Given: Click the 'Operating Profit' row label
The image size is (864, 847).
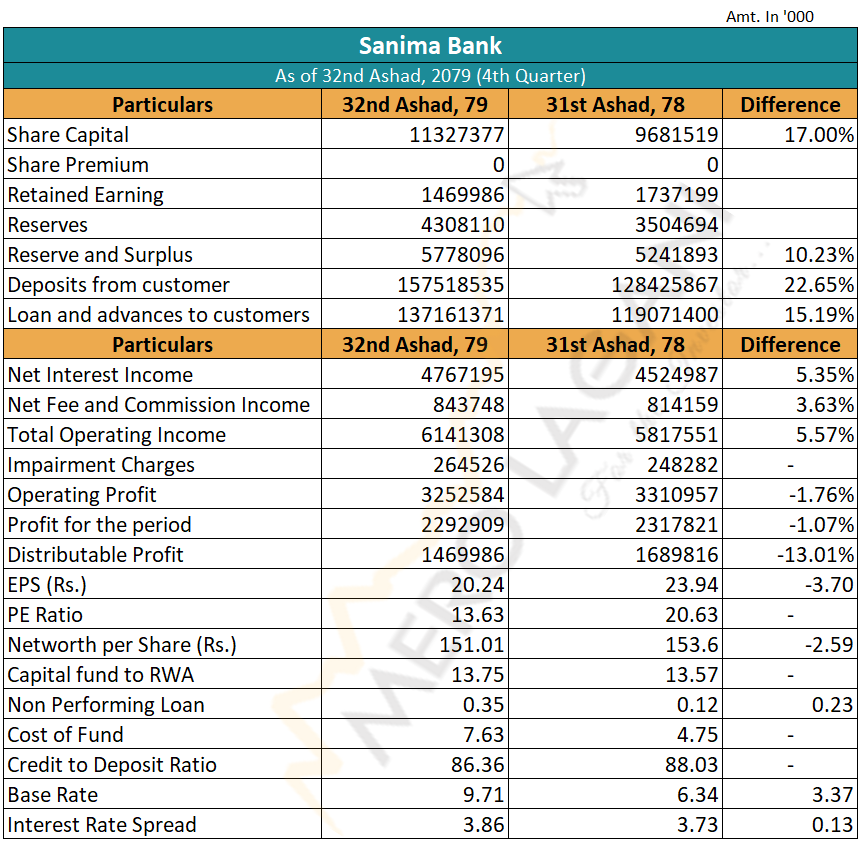Looking at the screenshot, I should [x=82, y=495].
